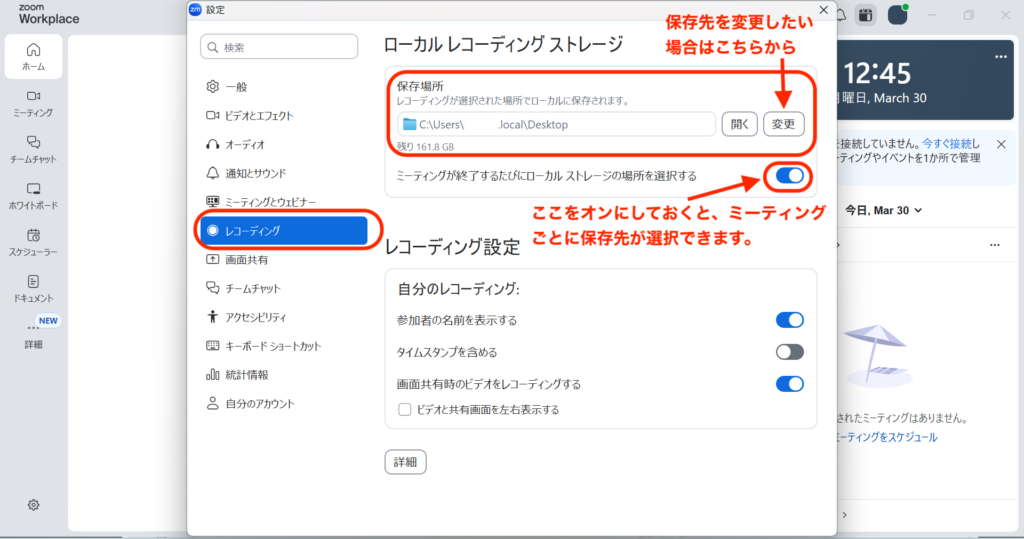Open the Meetings icon in sidebar
This screenshot has width=1024, height=539.
coord(33,102)
